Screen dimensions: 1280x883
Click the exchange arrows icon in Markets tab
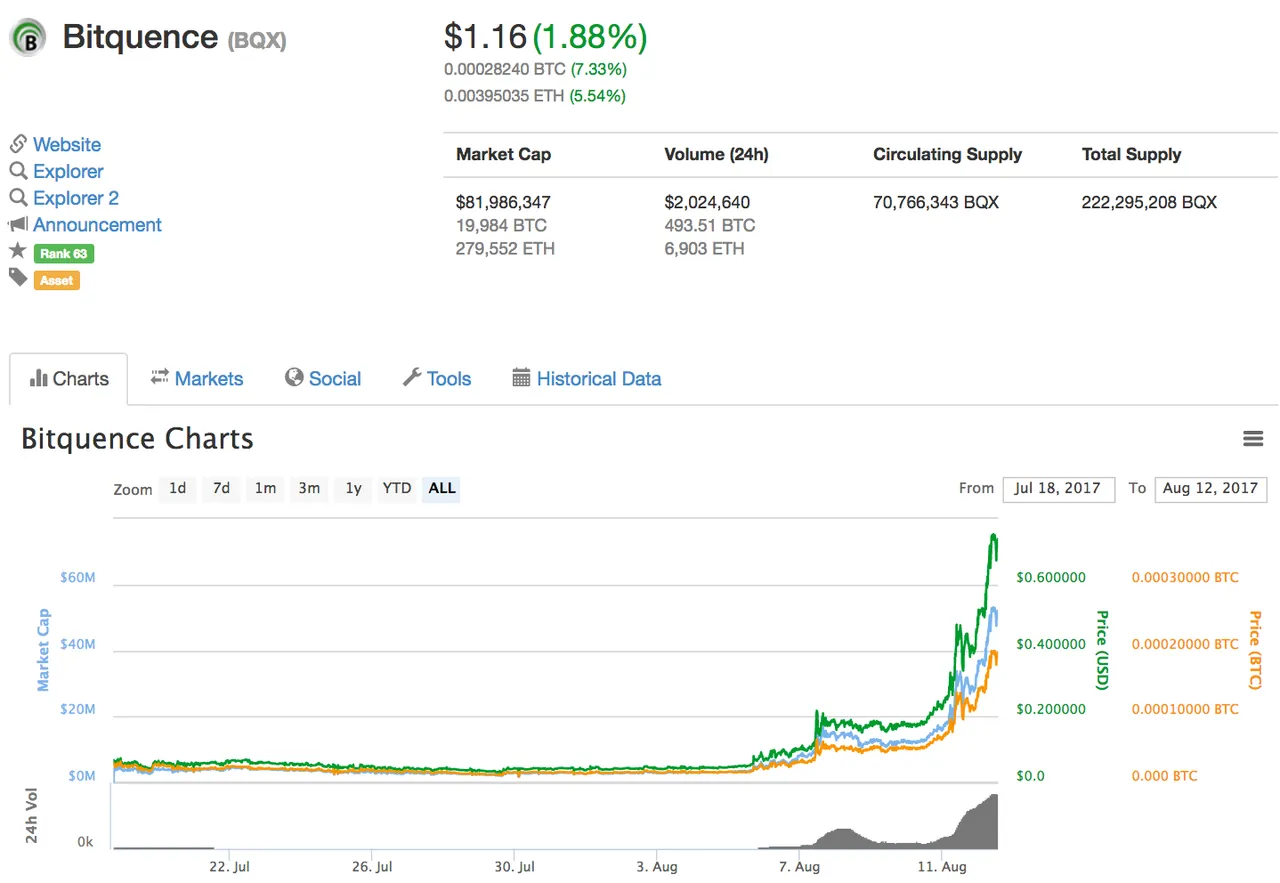tap(159, 377)
